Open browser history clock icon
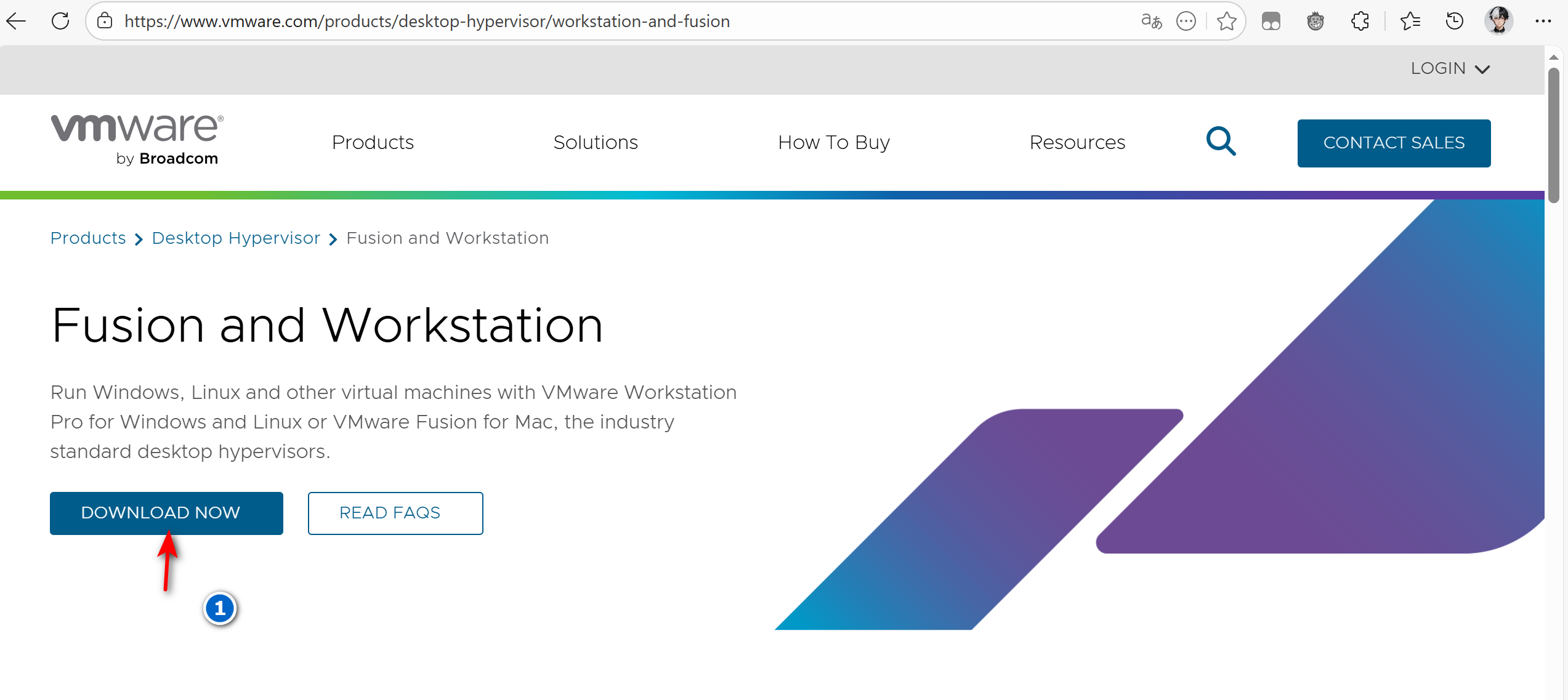 coord(1454,22)
